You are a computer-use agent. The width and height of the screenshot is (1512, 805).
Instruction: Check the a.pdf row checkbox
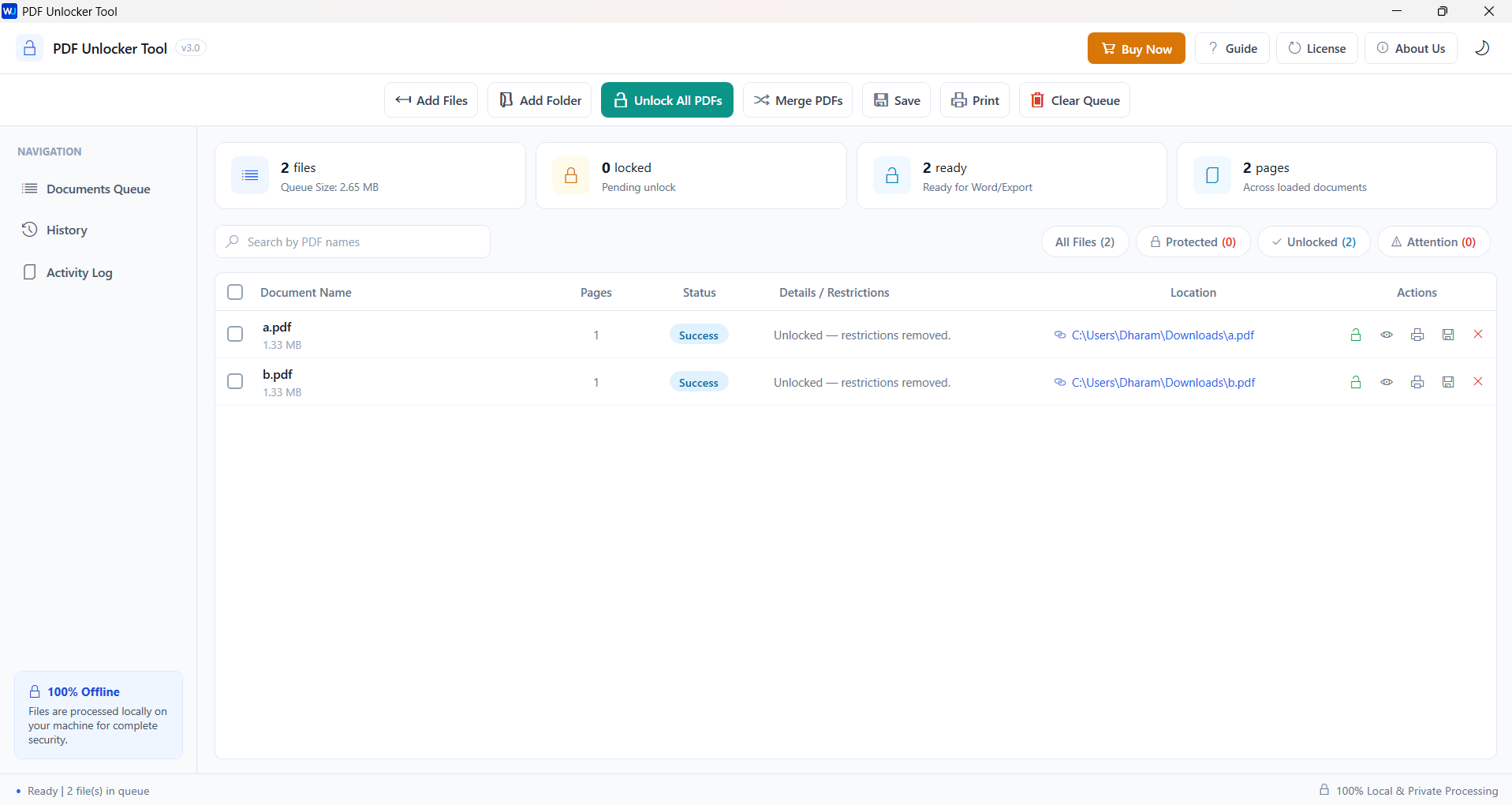[235, 334]
